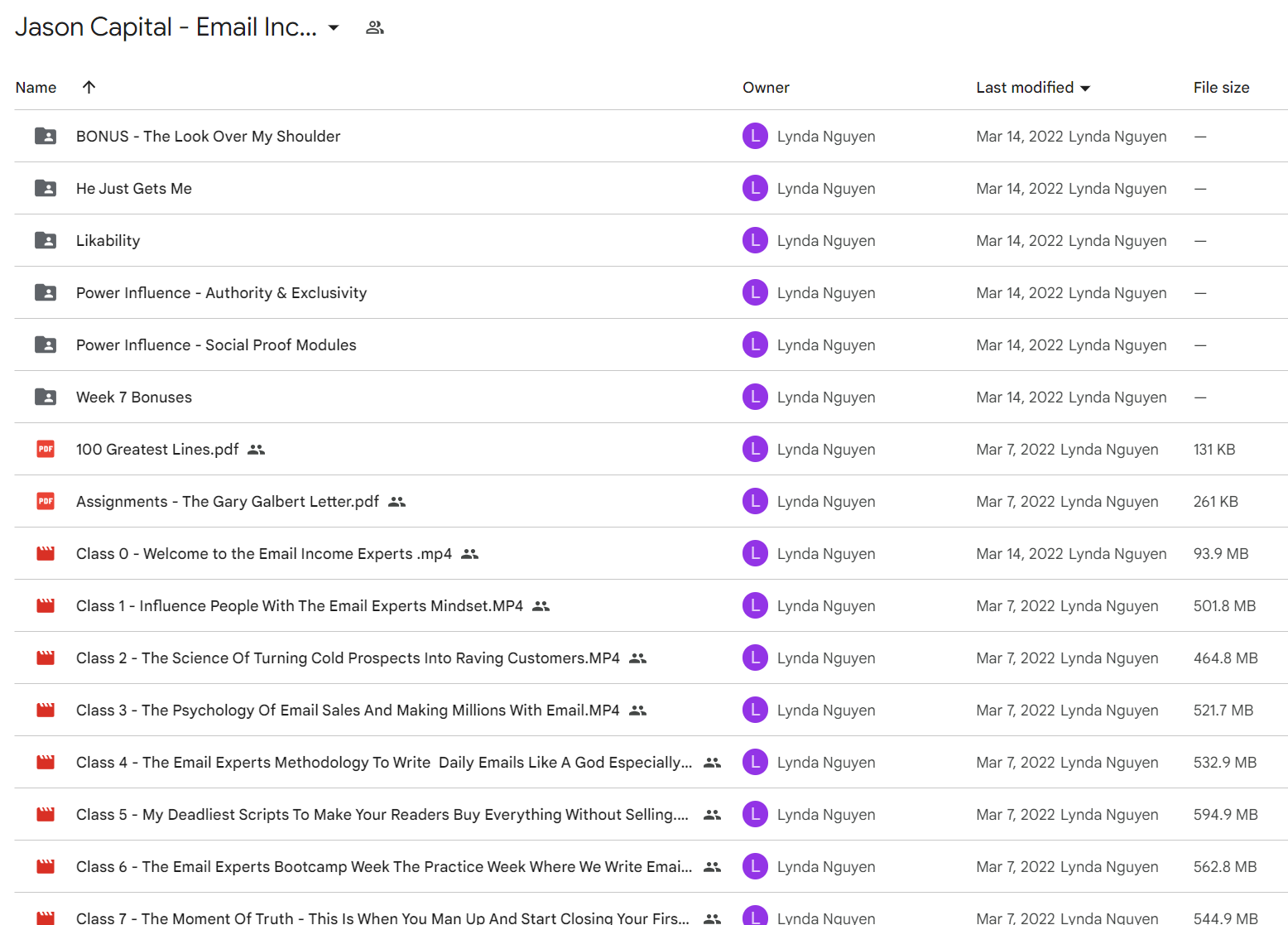The width and height of the screenshot is (1288, 925).
Task: Click the 93.9 MB file size value
Action: (1221, 553)
